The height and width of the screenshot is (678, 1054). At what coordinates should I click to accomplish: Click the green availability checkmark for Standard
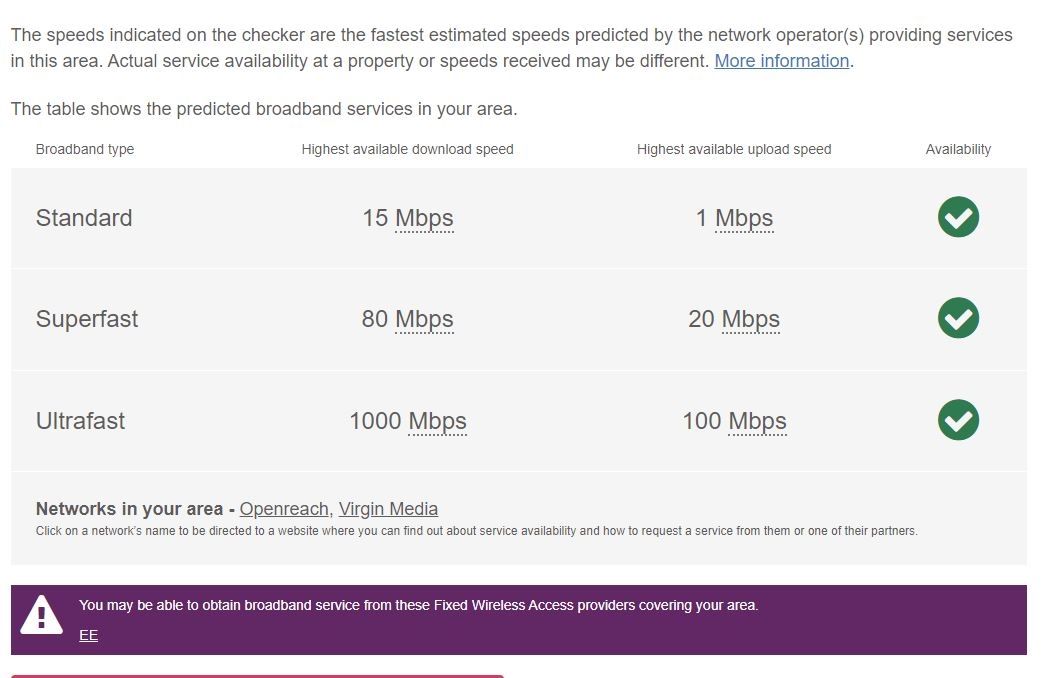(x=958, y=217)
